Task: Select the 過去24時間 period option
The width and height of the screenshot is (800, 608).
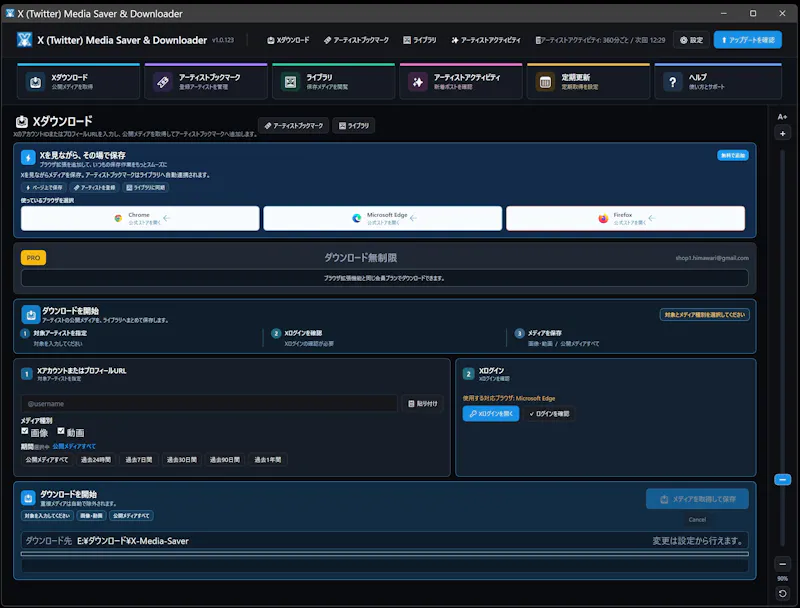Action: point(96,460)
